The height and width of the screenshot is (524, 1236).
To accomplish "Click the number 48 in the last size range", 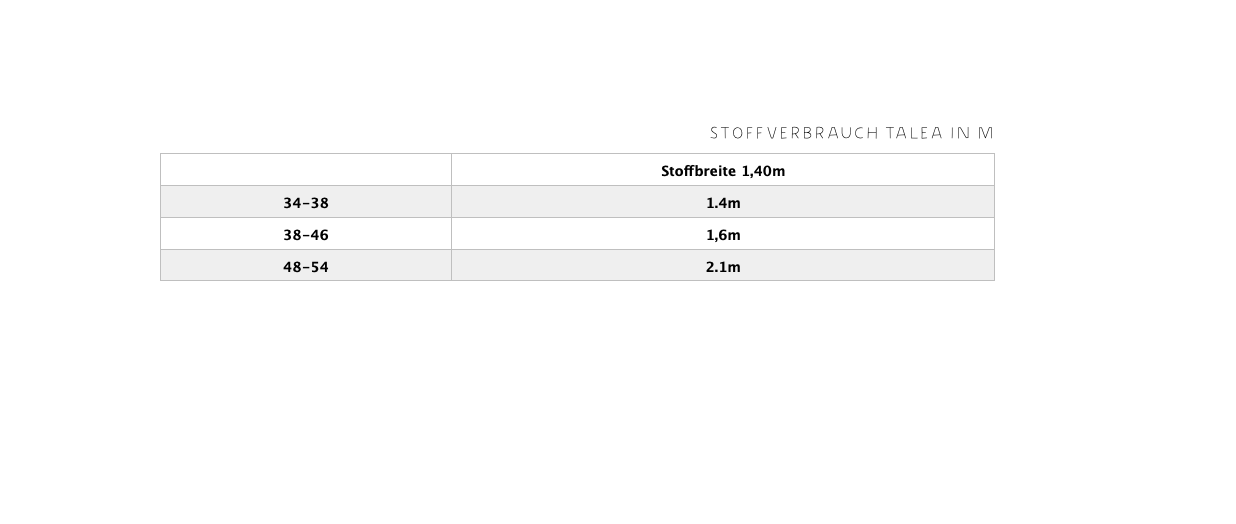I will coord(292,267).
